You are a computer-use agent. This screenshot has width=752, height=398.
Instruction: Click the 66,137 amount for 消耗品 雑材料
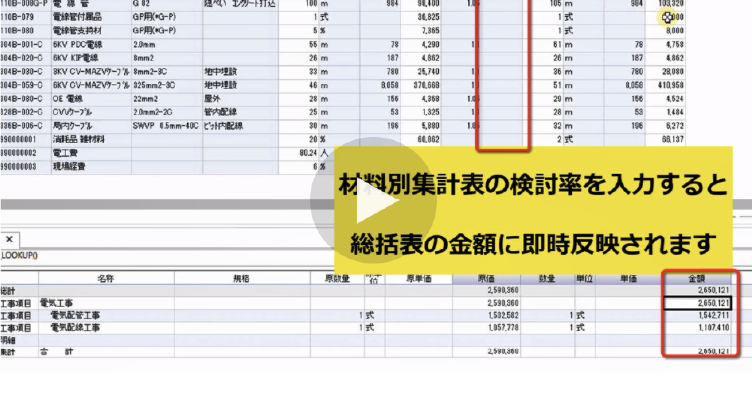tap(665, 140)
